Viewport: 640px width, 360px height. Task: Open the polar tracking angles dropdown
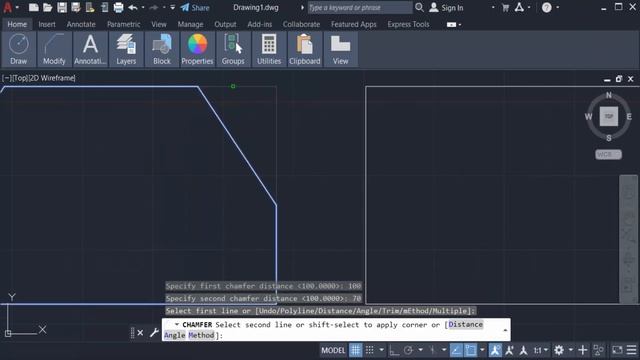(420, 350)
